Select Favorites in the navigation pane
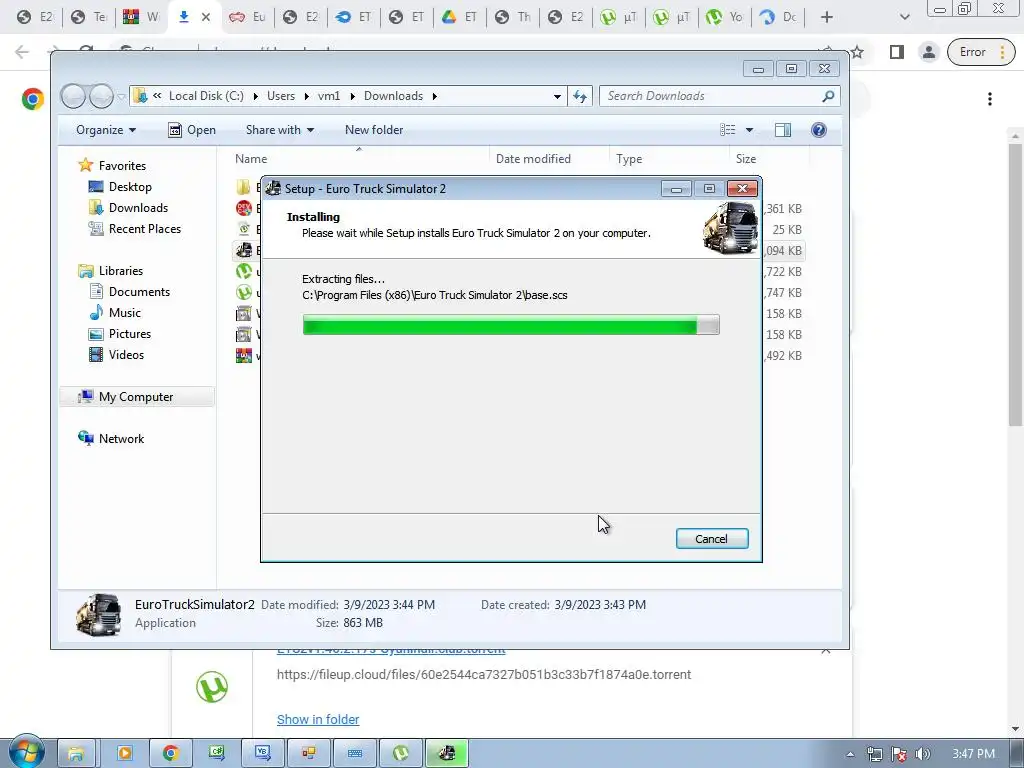The width and height of the screenshot is (1024, 768). pyautogui.click(x=122, y=166)
